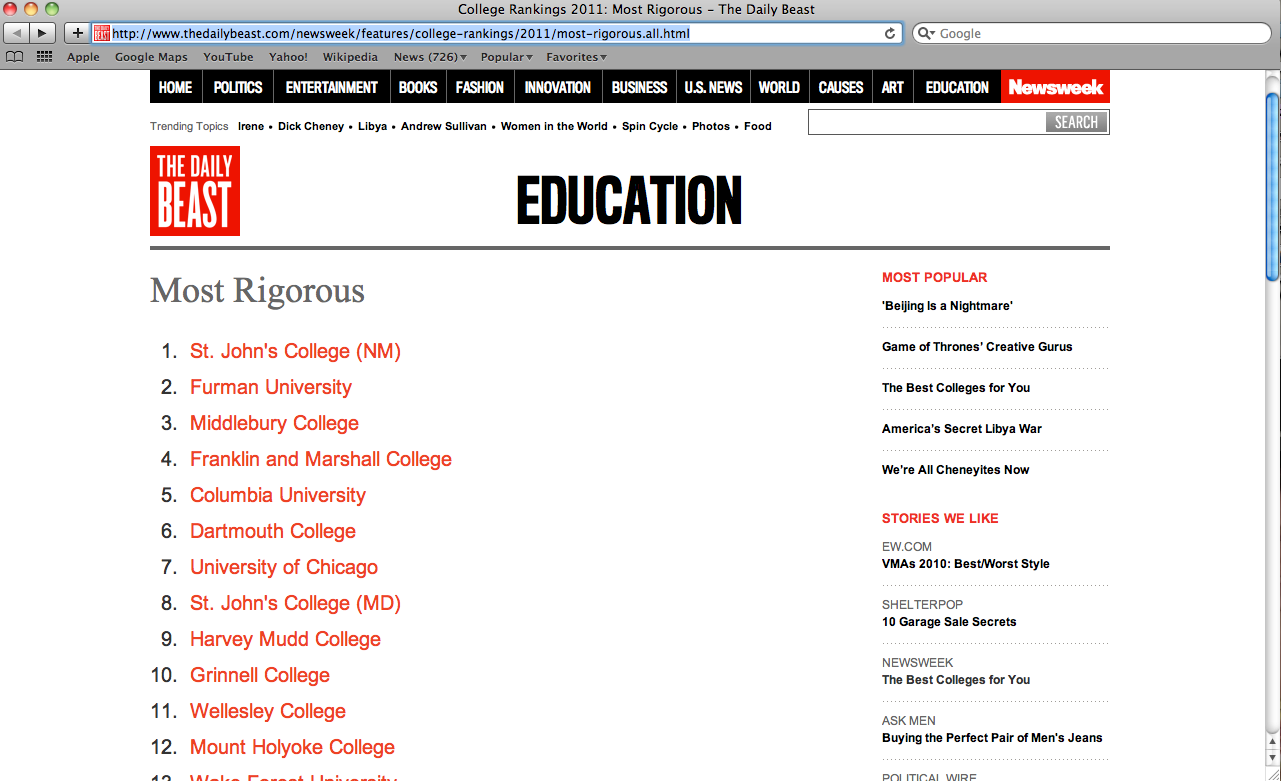The height and width of the screenshot is (781, 1281).
Task: Open St. John's College (MD) link
Action: (295, 603)
